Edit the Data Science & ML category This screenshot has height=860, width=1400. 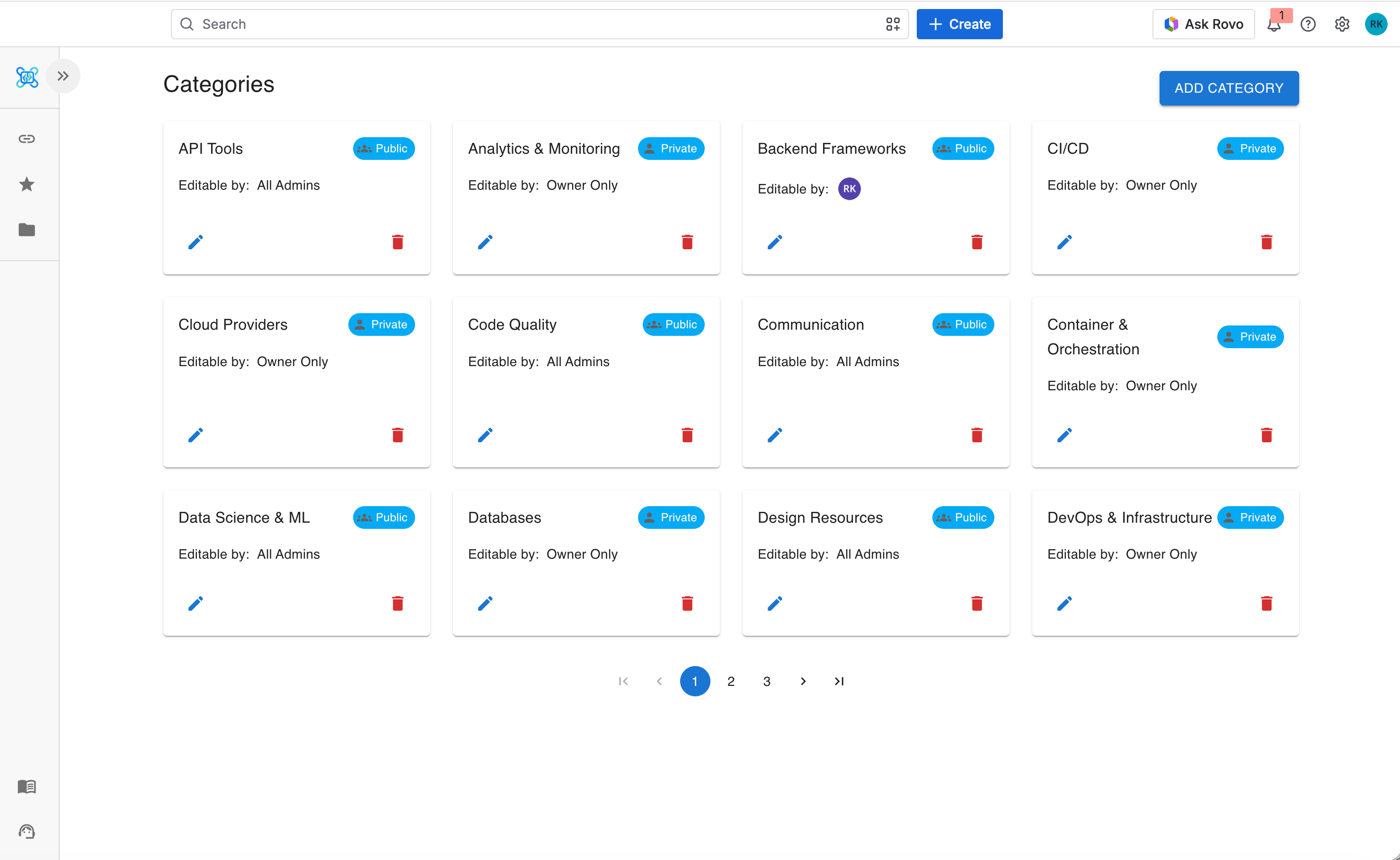pos(195,604)
